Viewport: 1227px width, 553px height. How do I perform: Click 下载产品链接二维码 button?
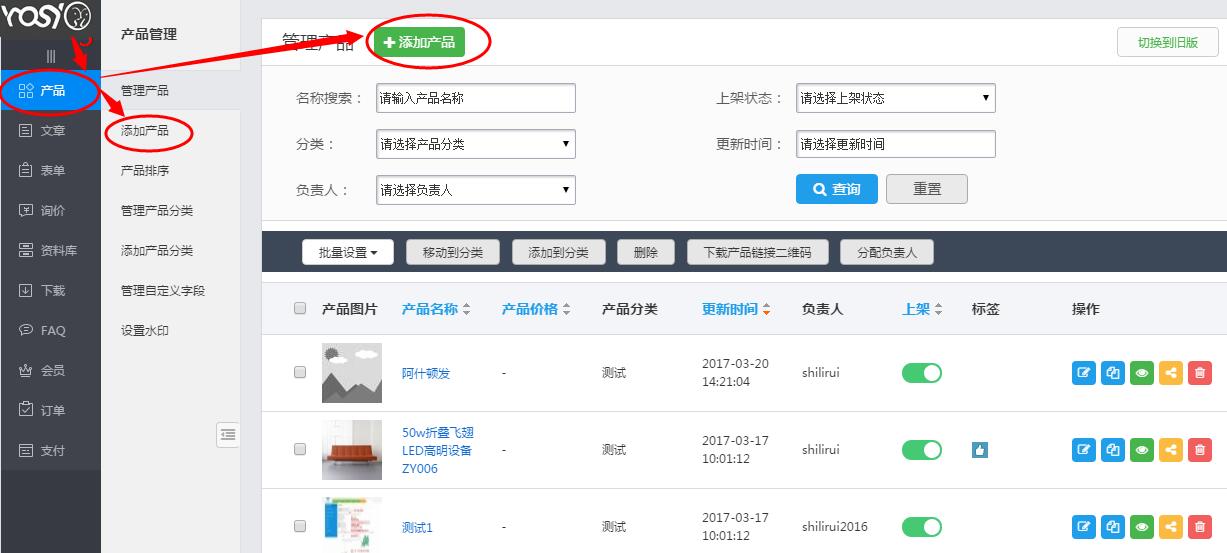758,253
